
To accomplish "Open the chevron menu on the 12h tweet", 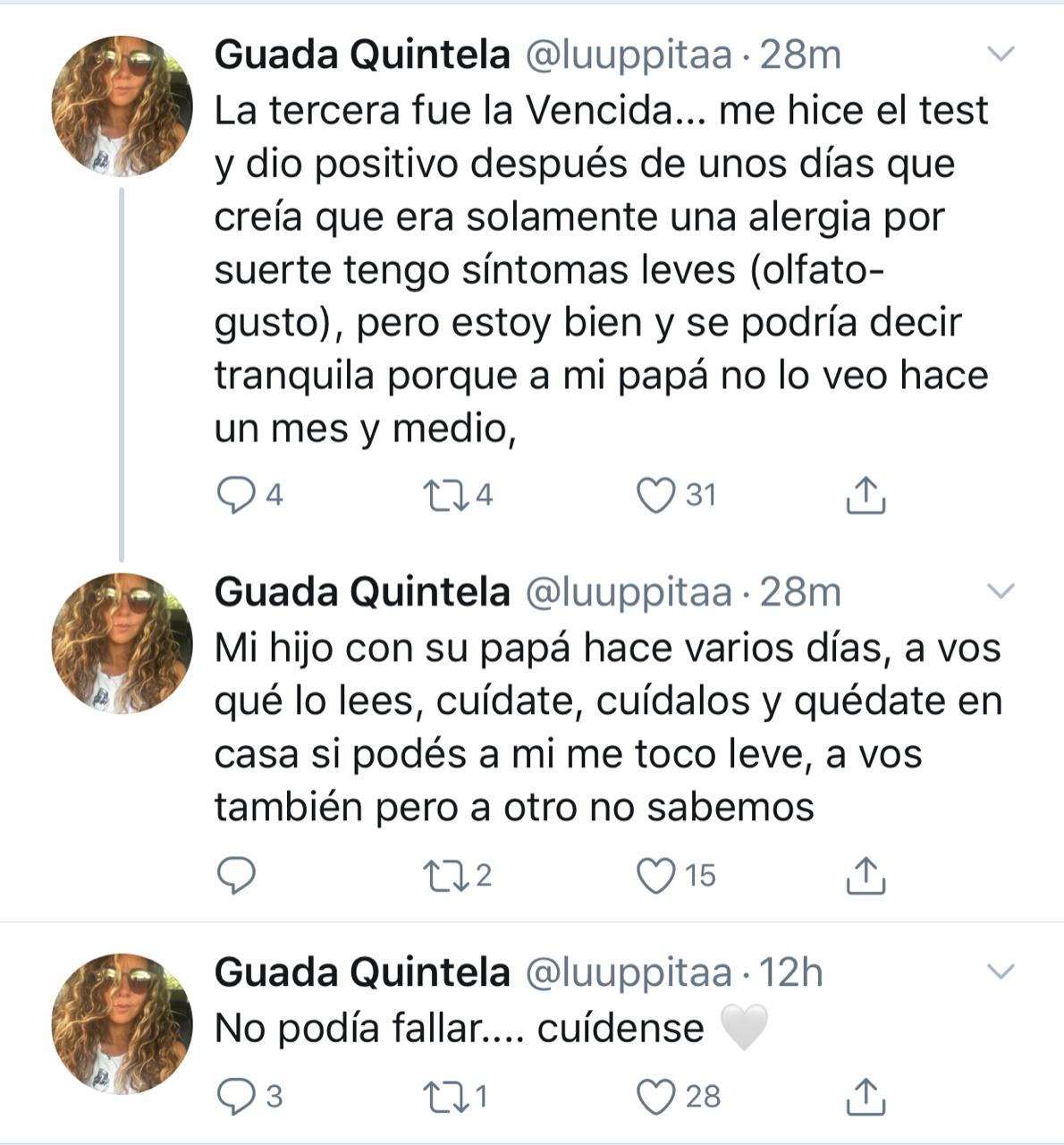I will pos(1001,971).
